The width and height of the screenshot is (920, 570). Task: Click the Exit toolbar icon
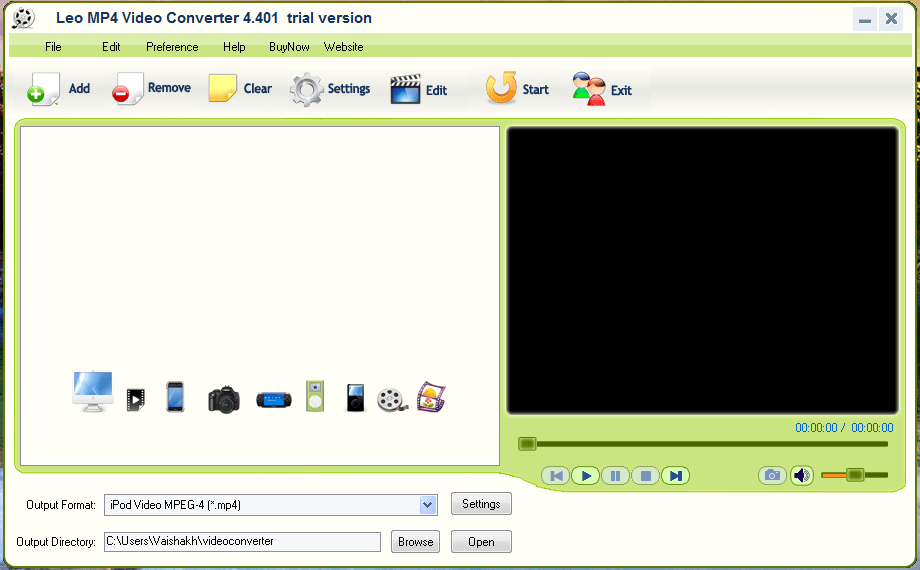[x=588, y=89]
